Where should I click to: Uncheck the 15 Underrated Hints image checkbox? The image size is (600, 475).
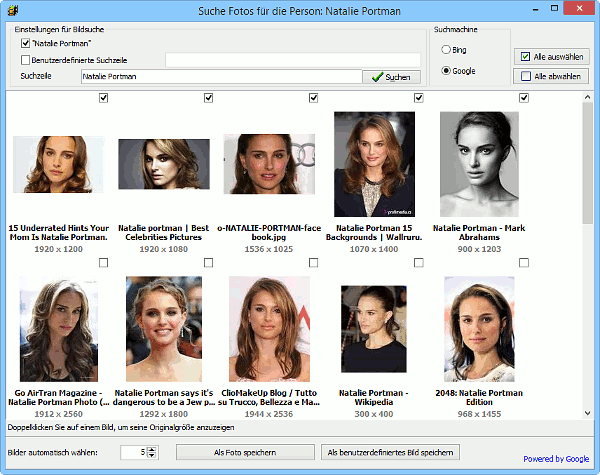(x=103, y=98)
